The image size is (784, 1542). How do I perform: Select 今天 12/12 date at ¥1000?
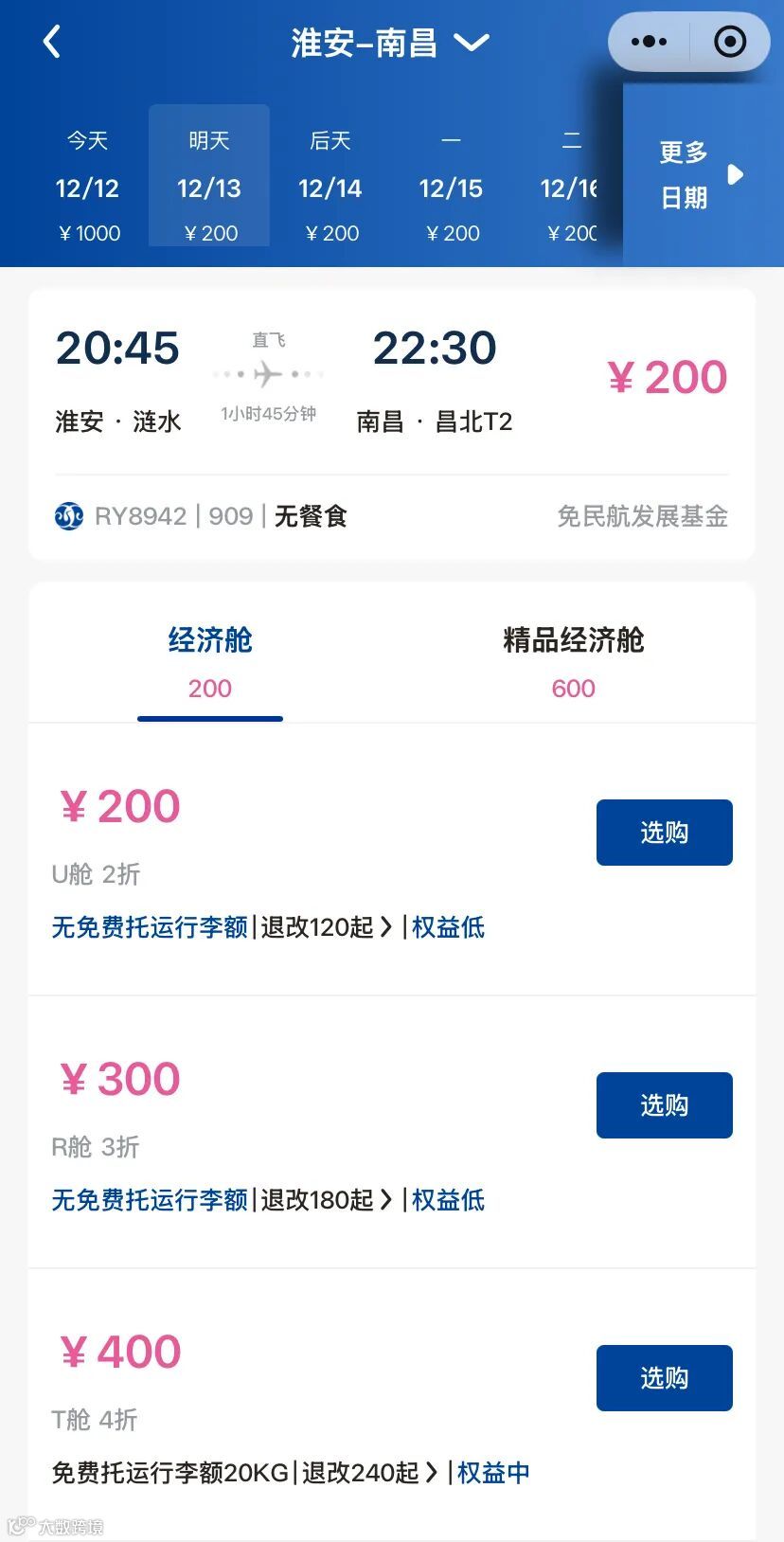[88, 187]
